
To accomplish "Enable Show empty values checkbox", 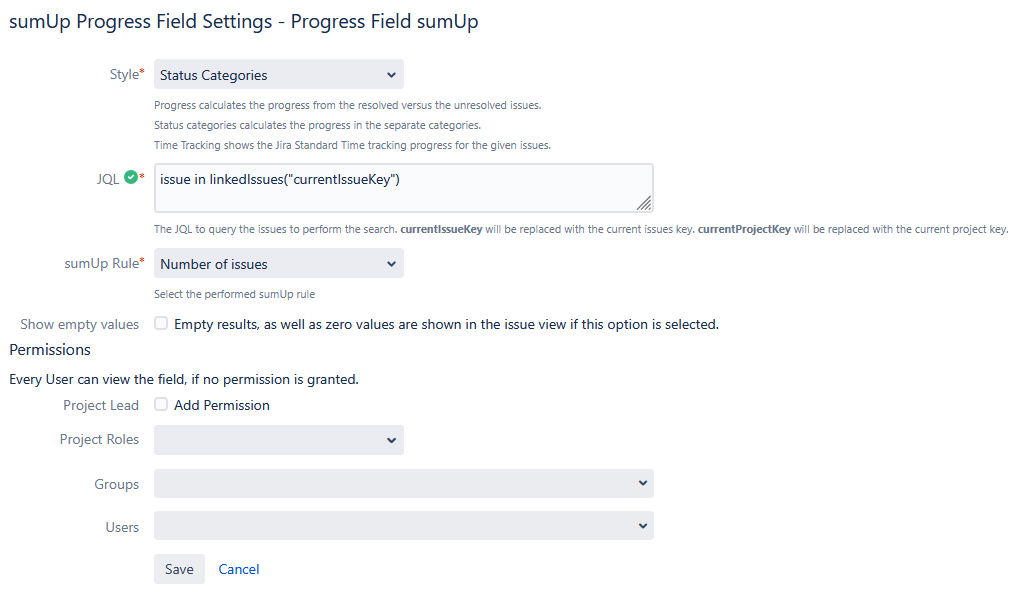I will coord(161,324).
